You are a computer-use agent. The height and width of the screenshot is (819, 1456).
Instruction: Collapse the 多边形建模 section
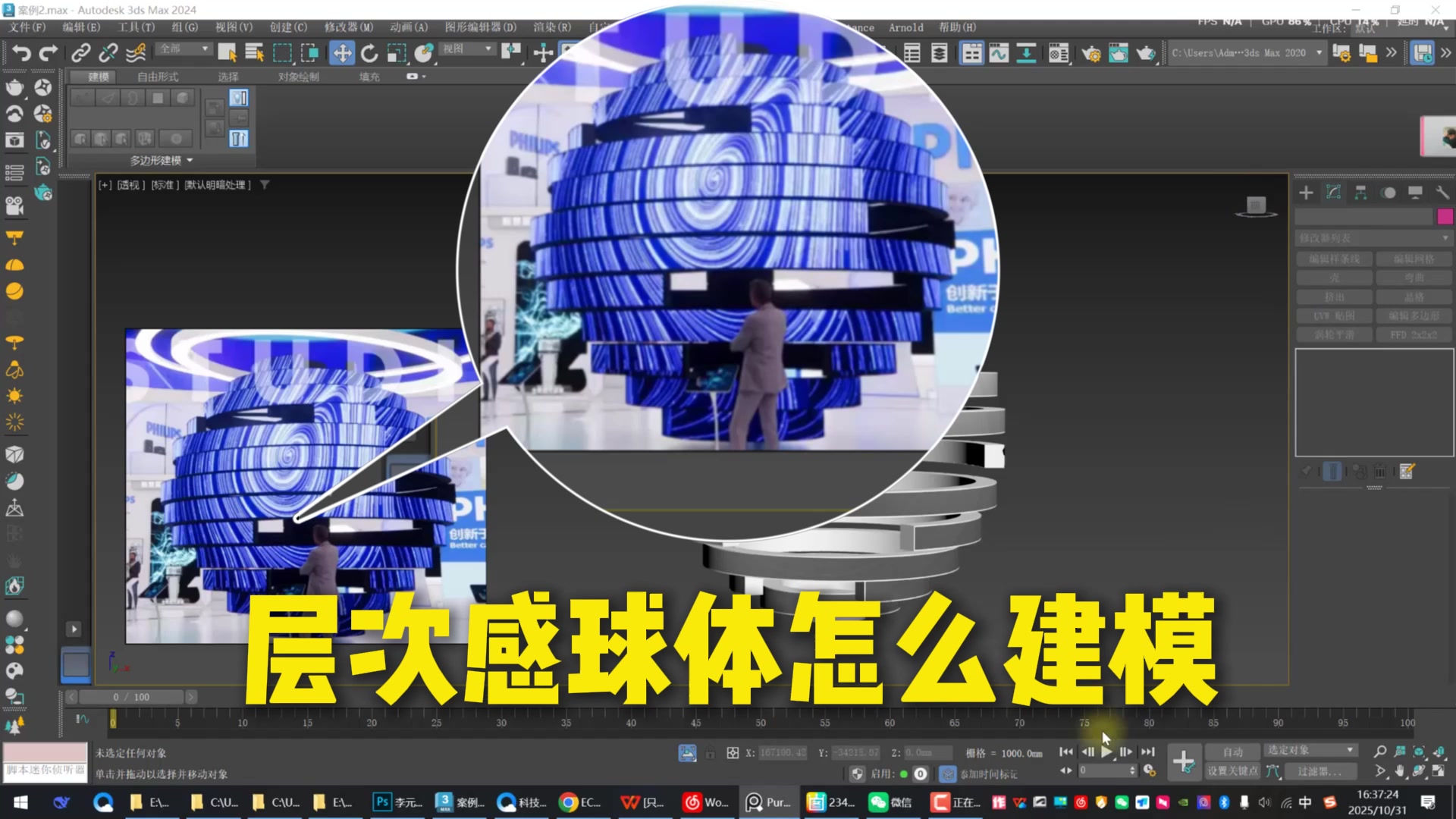[x=159, y=159]
